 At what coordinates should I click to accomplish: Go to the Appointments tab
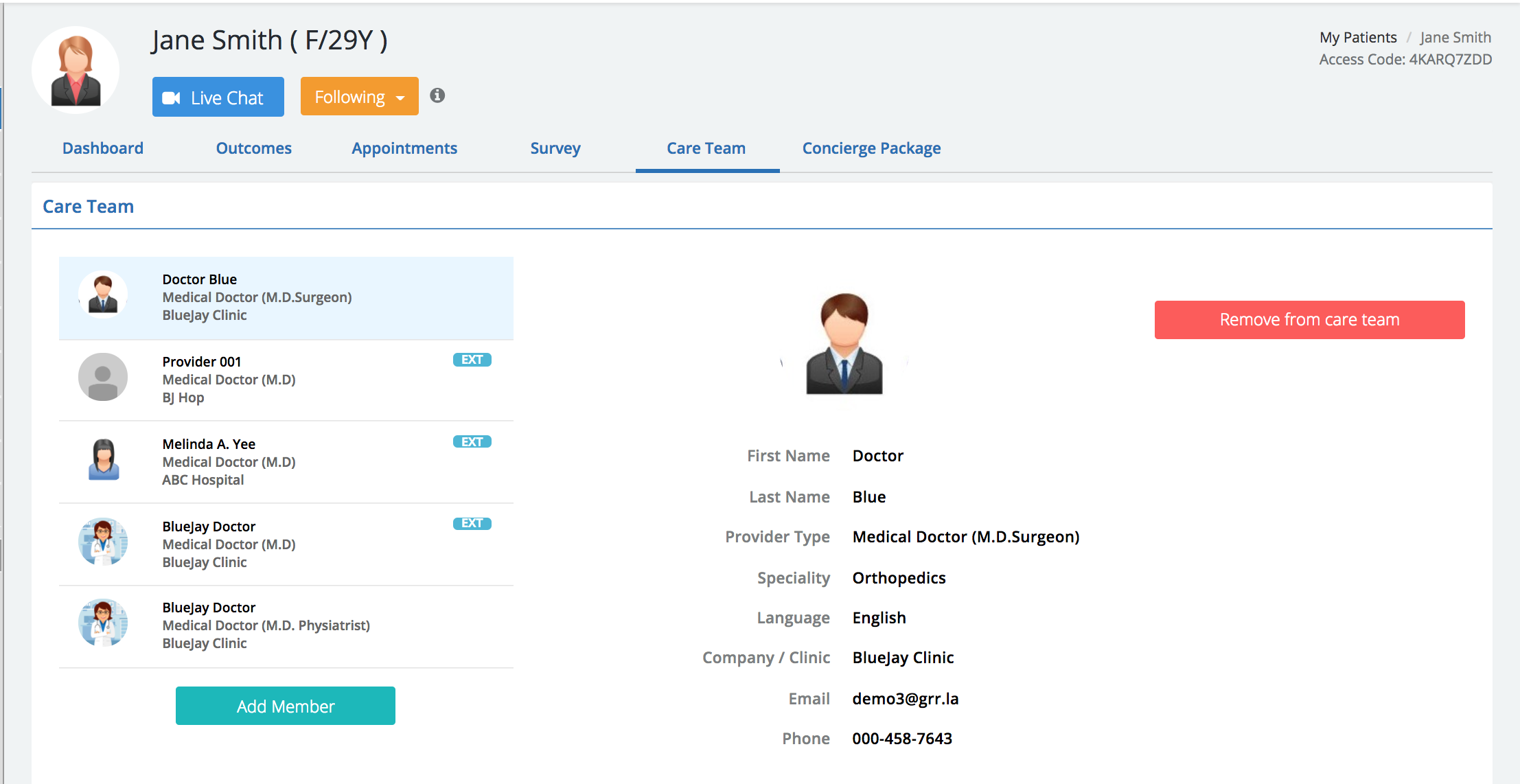(404, 148)
